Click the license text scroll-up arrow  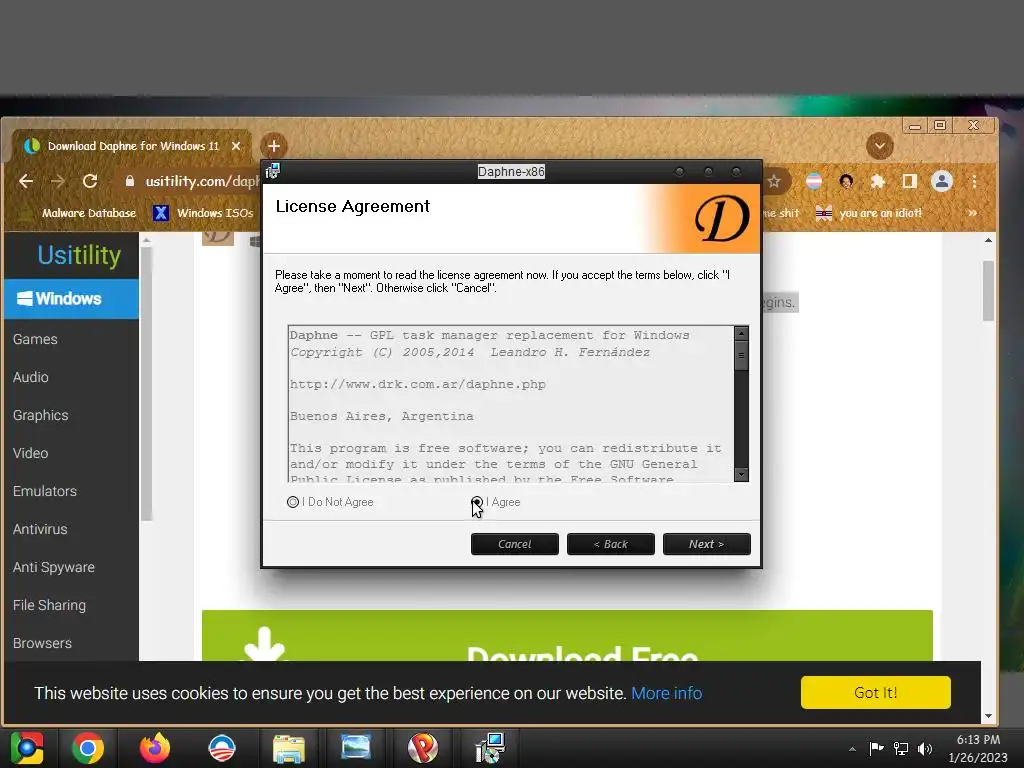(x=741, y=333)
